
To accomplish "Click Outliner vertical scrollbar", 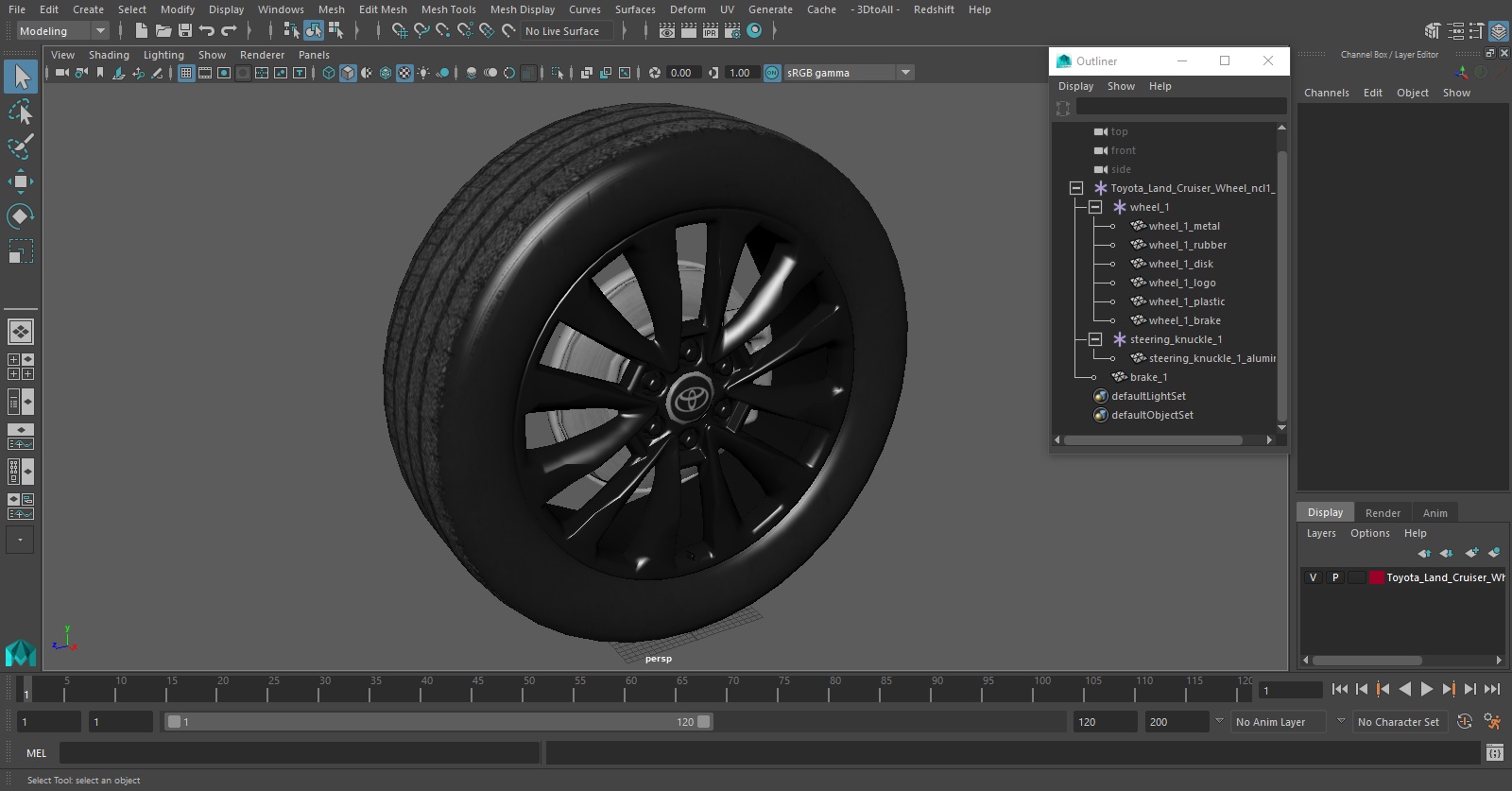I will click(1281, 284).
